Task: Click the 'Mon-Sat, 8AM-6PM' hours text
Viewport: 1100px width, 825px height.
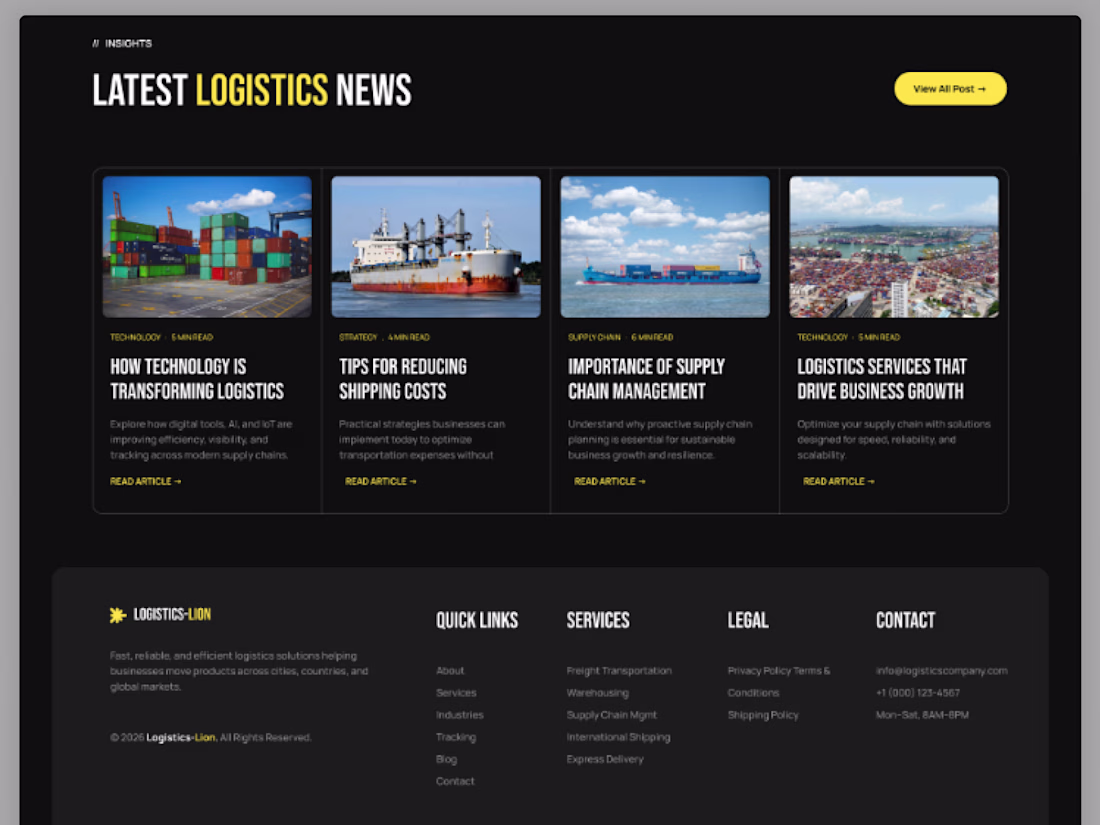Action: (x=922, y=715)
